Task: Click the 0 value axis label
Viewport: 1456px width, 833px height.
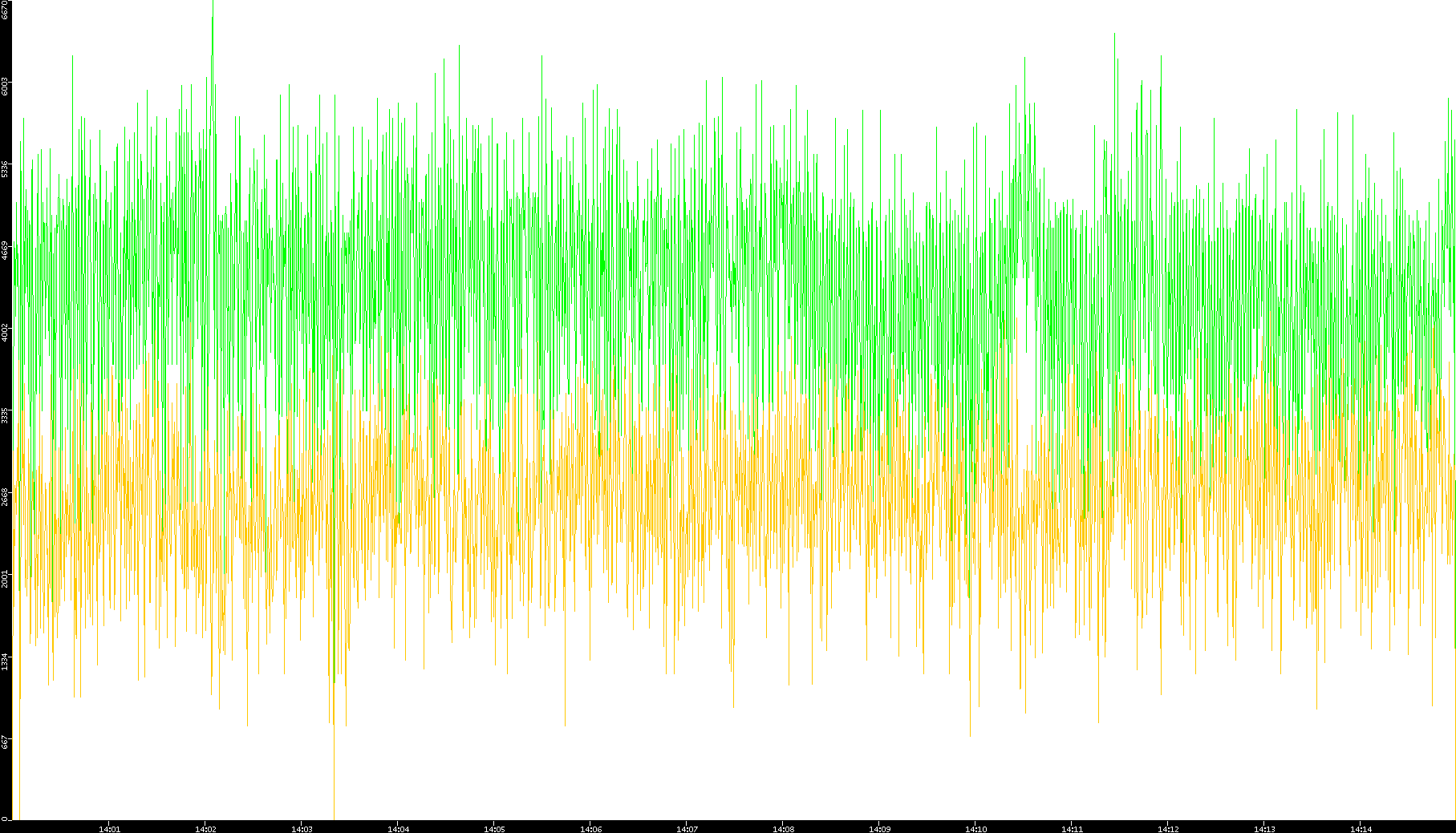Action: (5, 819)
